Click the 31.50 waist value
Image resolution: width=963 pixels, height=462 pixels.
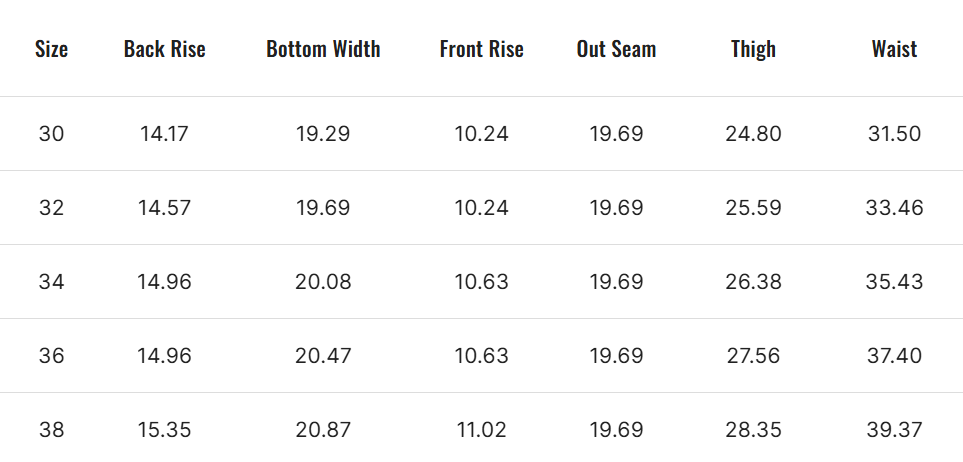click(x=894, y=134)
